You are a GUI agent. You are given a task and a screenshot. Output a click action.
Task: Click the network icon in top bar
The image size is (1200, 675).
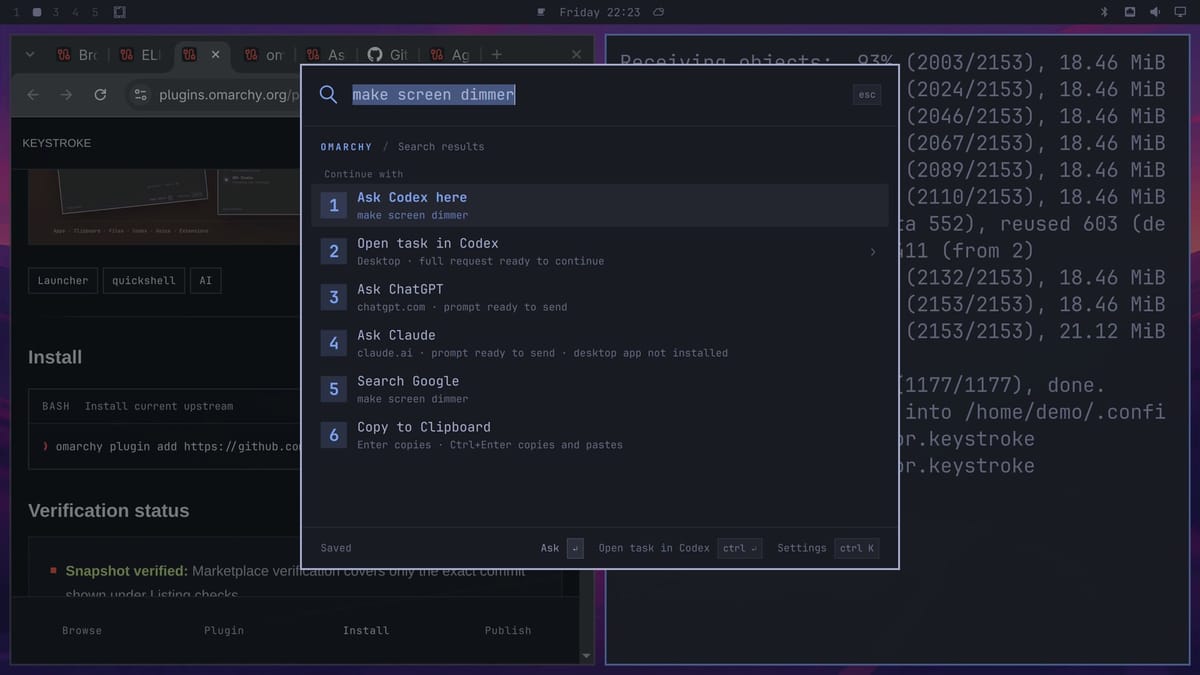click(x=1129, y=12)
